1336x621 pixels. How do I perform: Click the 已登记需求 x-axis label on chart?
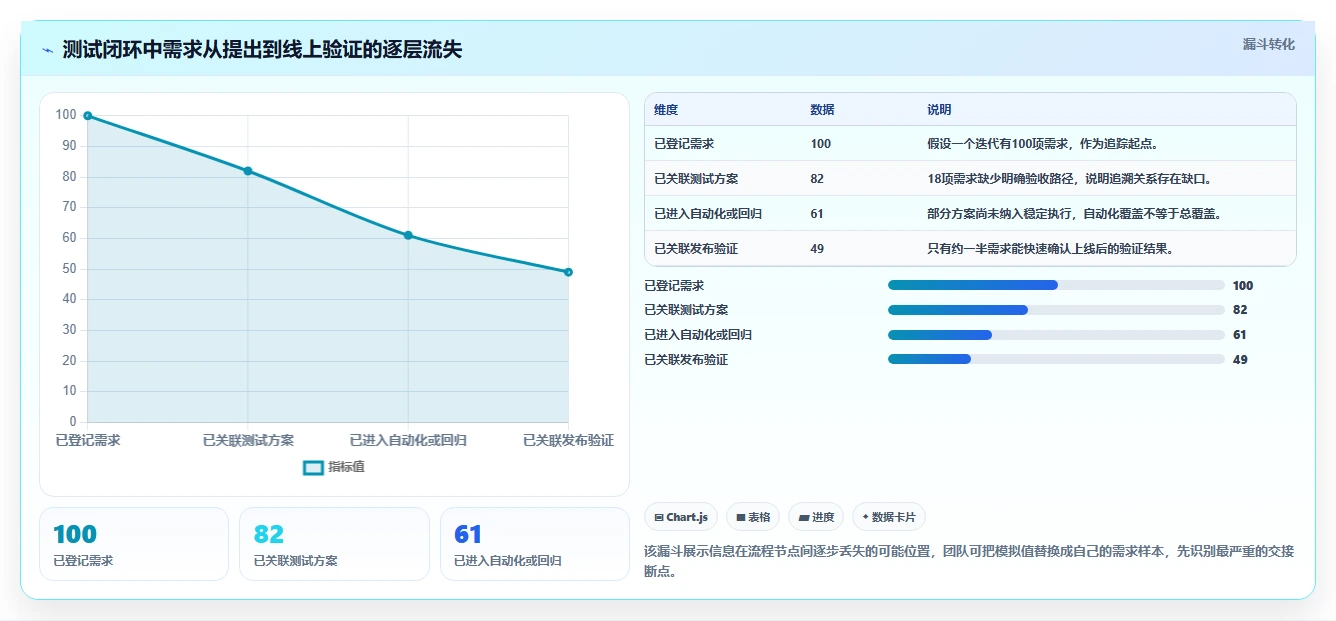coord(88,440)
